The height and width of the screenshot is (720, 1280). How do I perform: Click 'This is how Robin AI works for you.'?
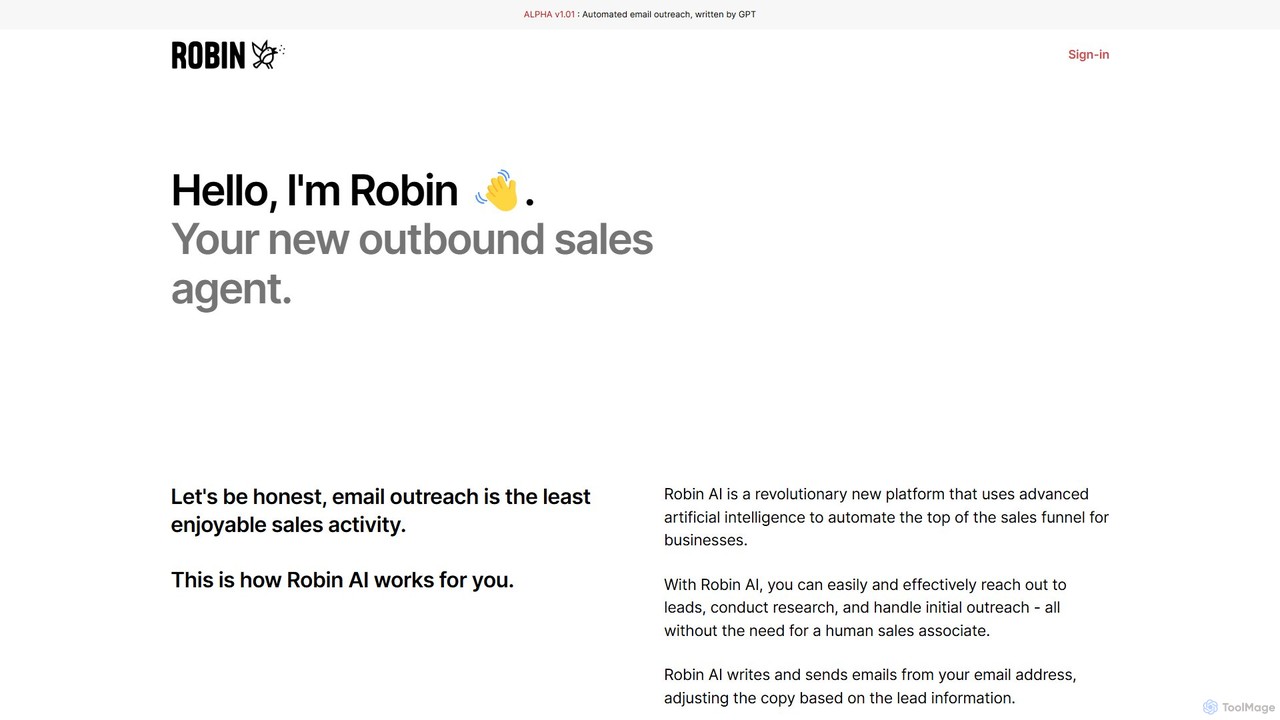click(342, 579)
